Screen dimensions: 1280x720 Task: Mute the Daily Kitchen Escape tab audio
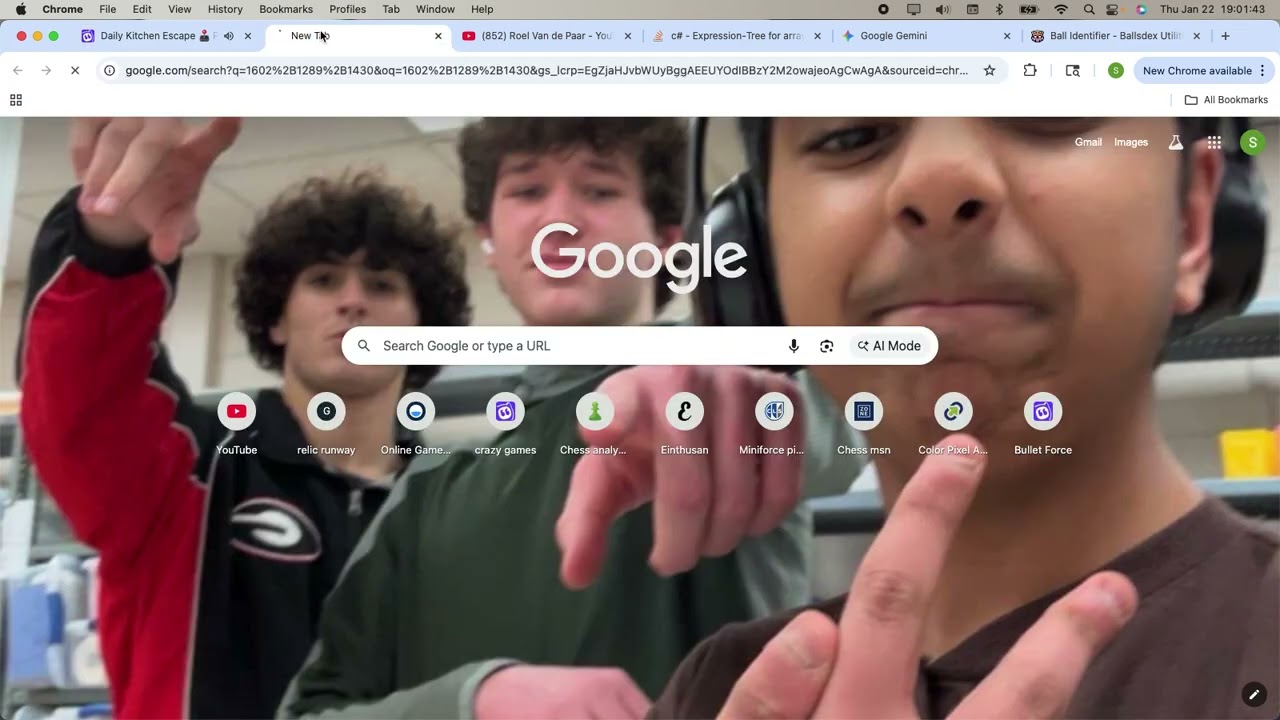coord(229,36)
